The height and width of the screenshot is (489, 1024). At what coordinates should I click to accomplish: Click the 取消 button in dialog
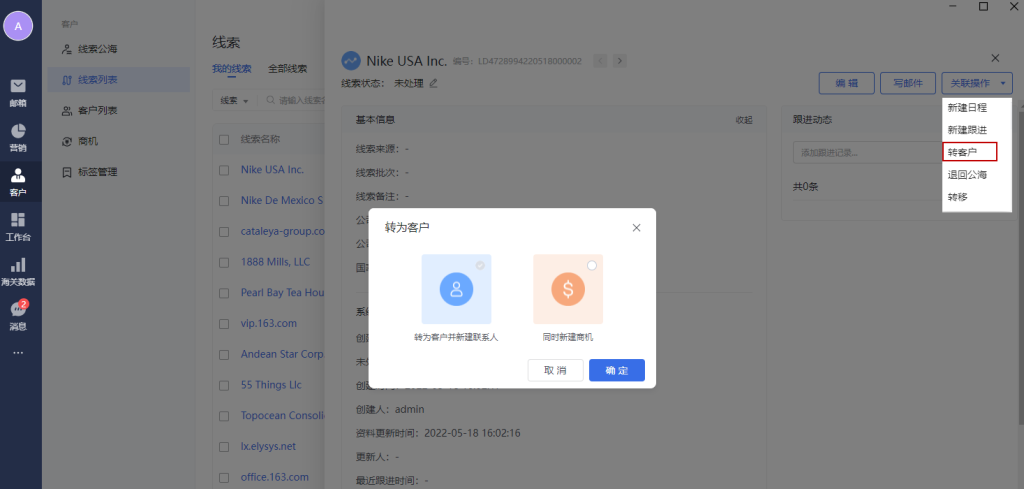555,371
